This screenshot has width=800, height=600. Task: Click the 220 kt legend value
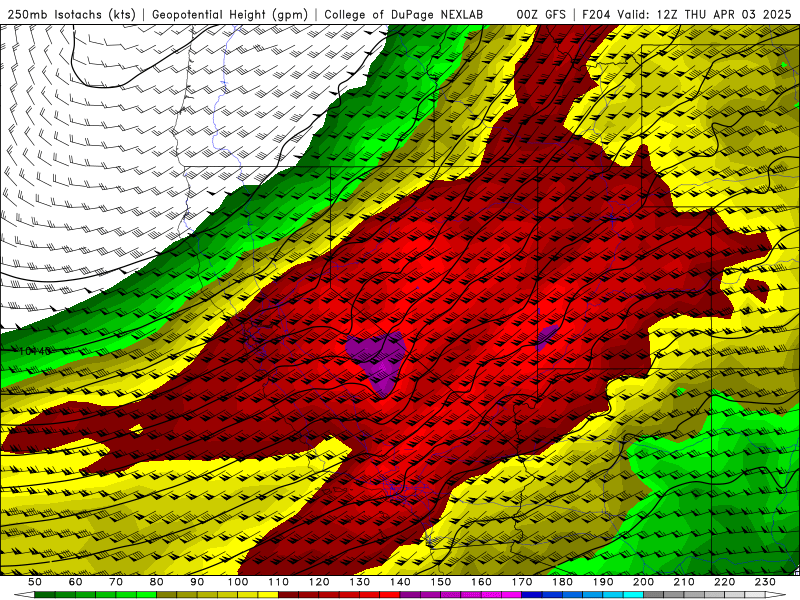[725, 582]
